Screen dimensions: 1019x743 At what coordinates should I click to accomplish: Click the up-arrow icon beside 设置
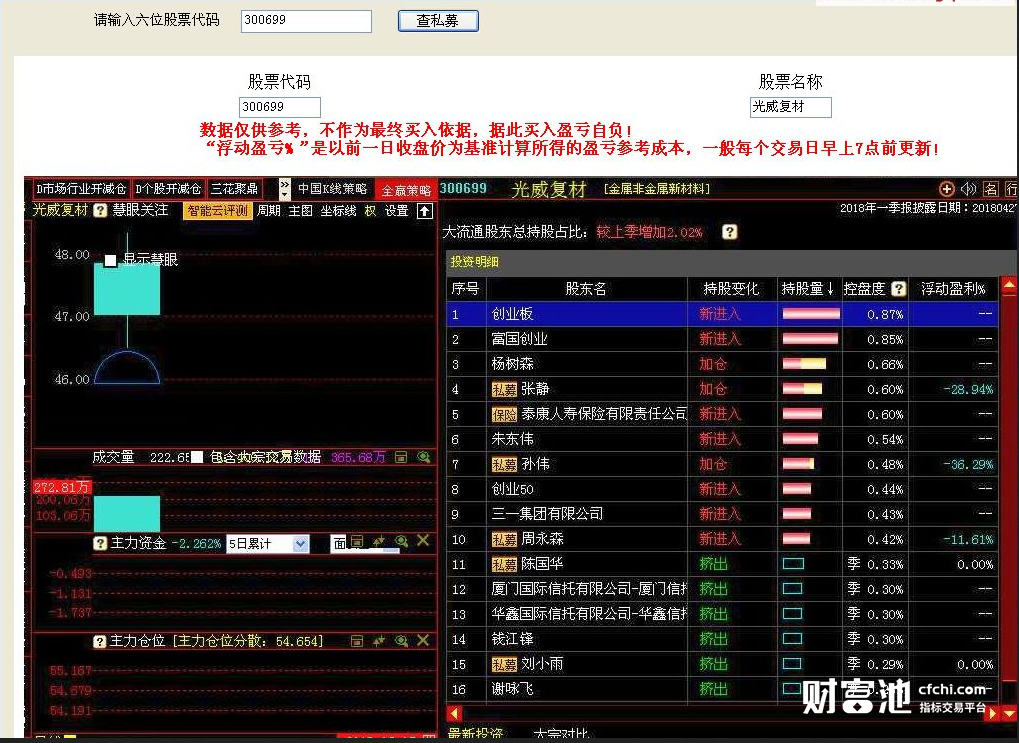(425, 211)
